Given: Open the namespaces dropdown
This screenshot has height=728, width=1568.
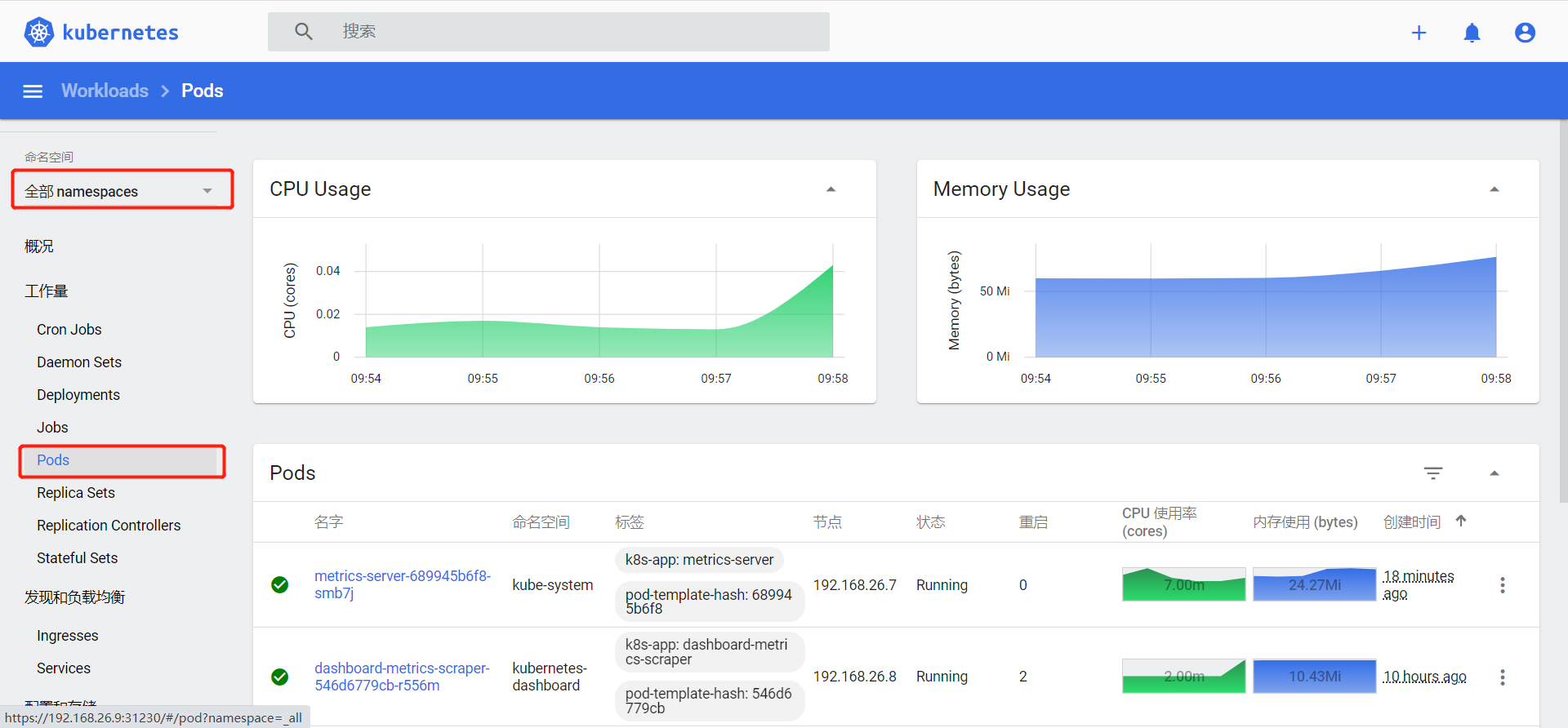Looking at the screenshot, I should (122, 191).
